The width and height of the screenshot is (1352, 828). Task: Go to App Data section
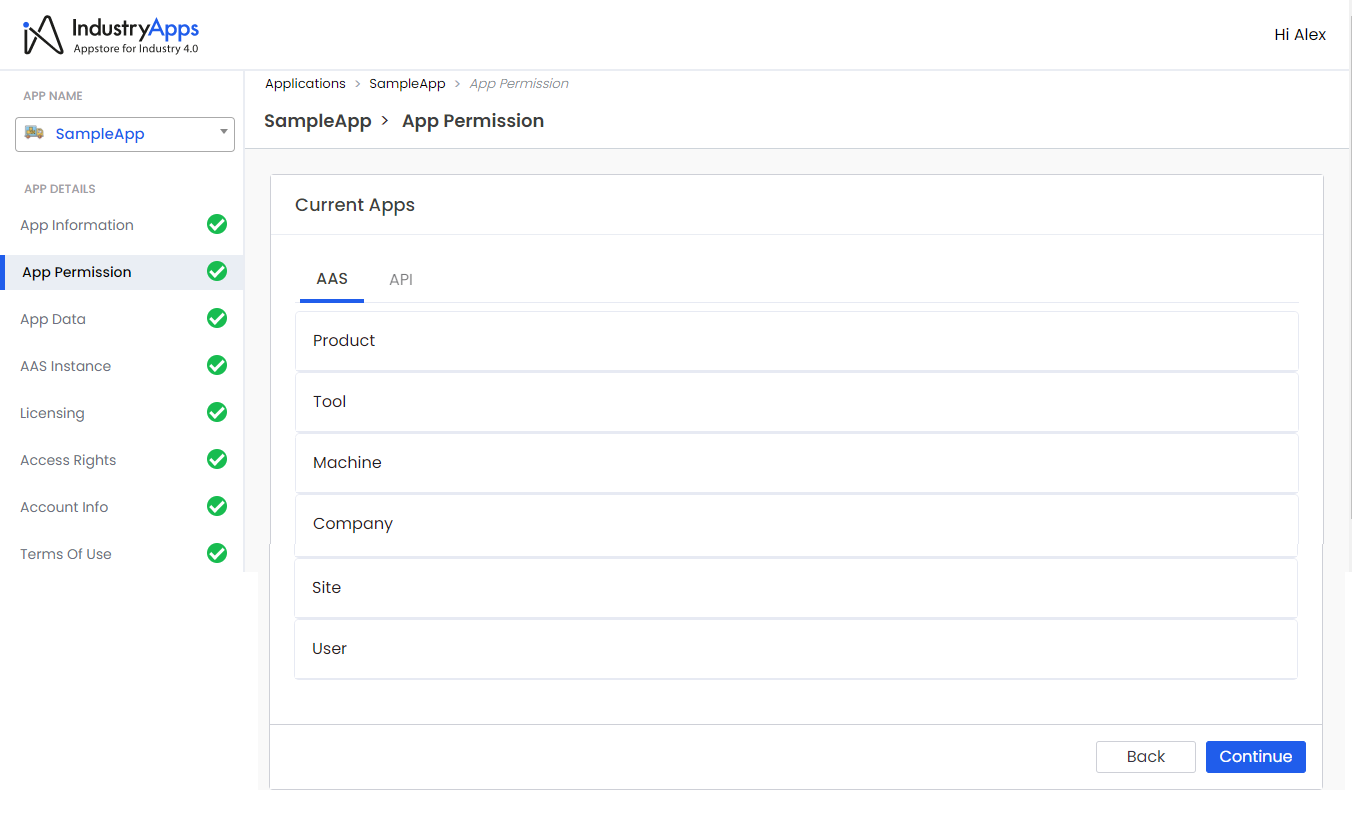(x=53, y=319)
